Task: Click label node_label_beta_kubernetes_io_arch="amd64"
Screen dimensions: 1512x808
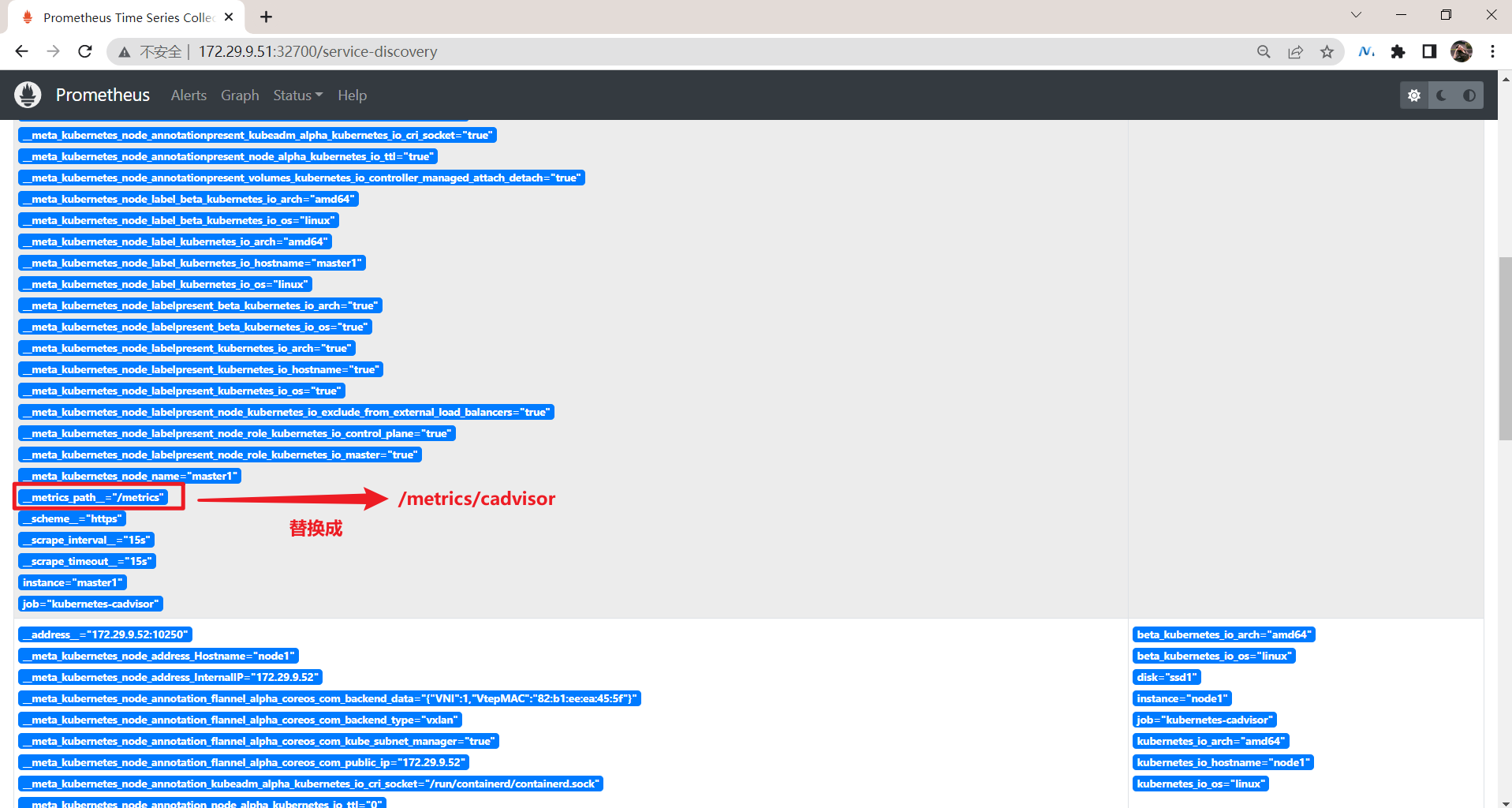Action: pyautogui.click(x=189, y=199)
